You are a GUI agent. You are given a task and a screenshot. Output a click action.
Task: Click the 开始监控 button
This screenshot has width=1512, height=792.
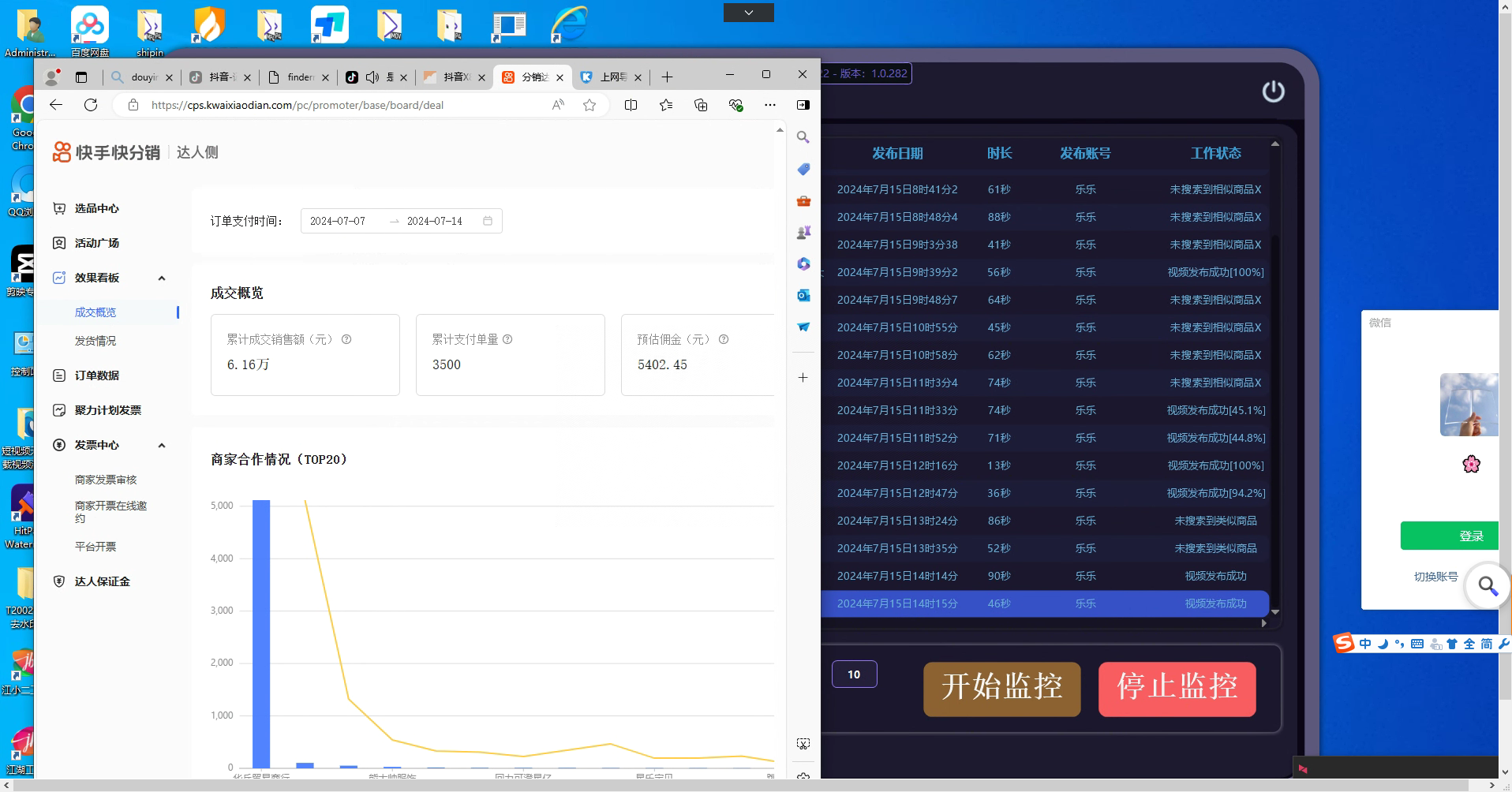1002,689
